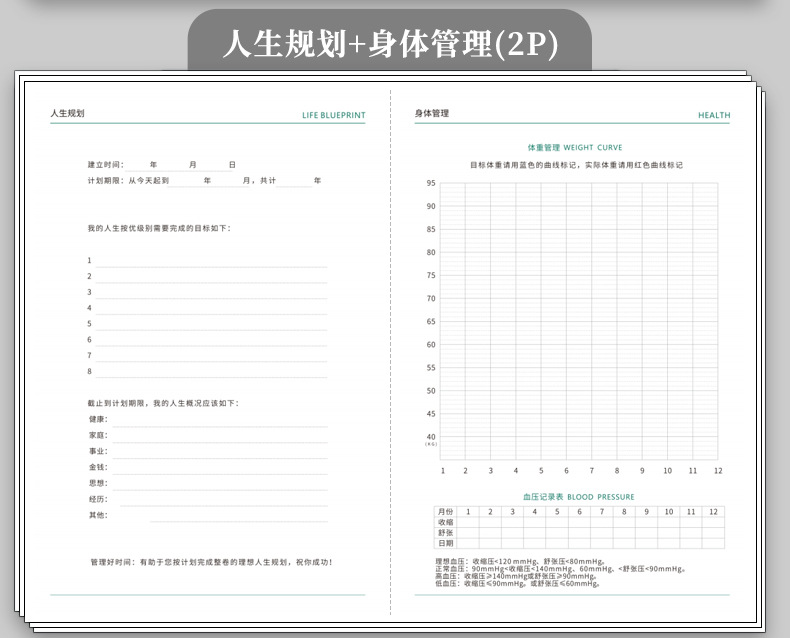Click the LIFE BLUEPRINT header label
Screen dimensions: 790x638
coord(334,115)
